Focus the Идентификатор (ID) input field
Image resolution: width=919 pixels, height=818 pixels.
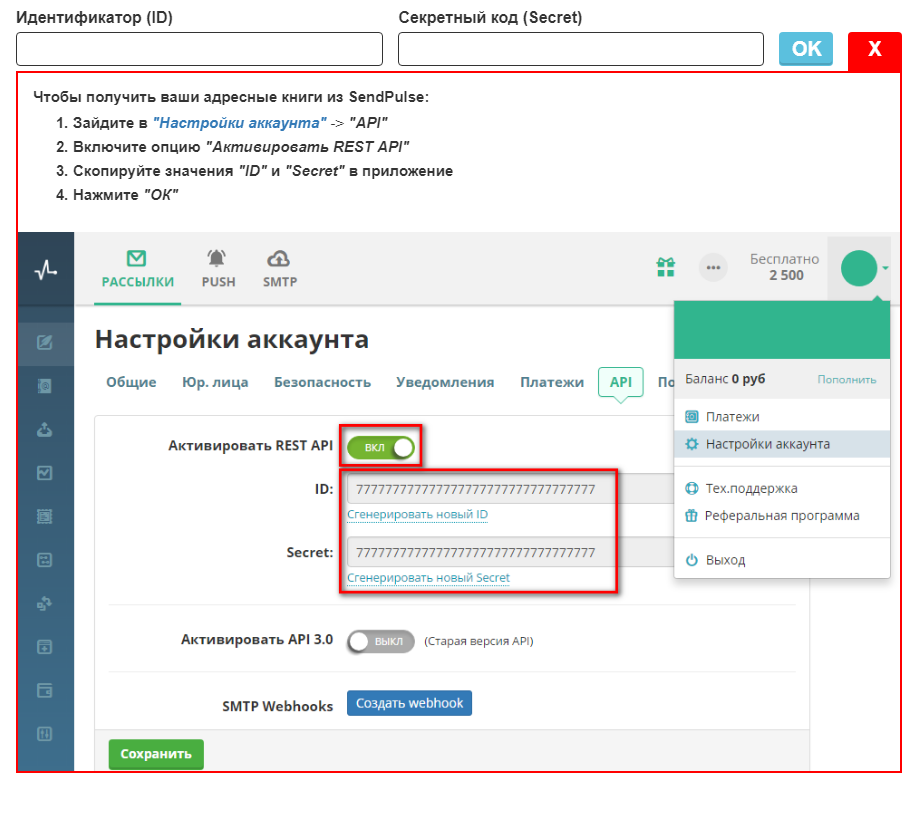199,49
